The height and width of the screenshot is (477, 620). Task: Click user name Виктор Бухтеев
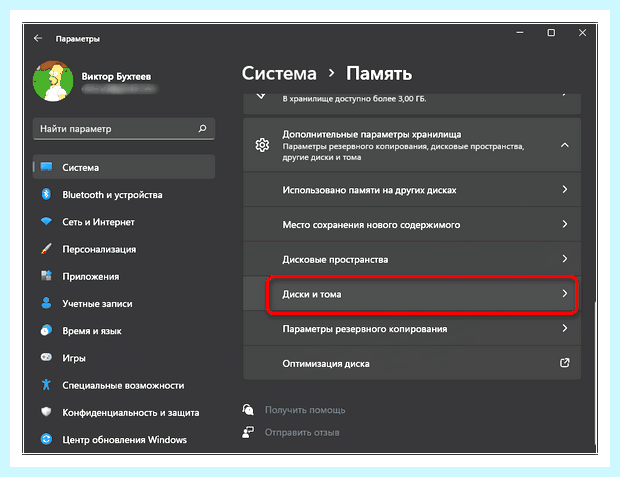(x=116, y=76)
